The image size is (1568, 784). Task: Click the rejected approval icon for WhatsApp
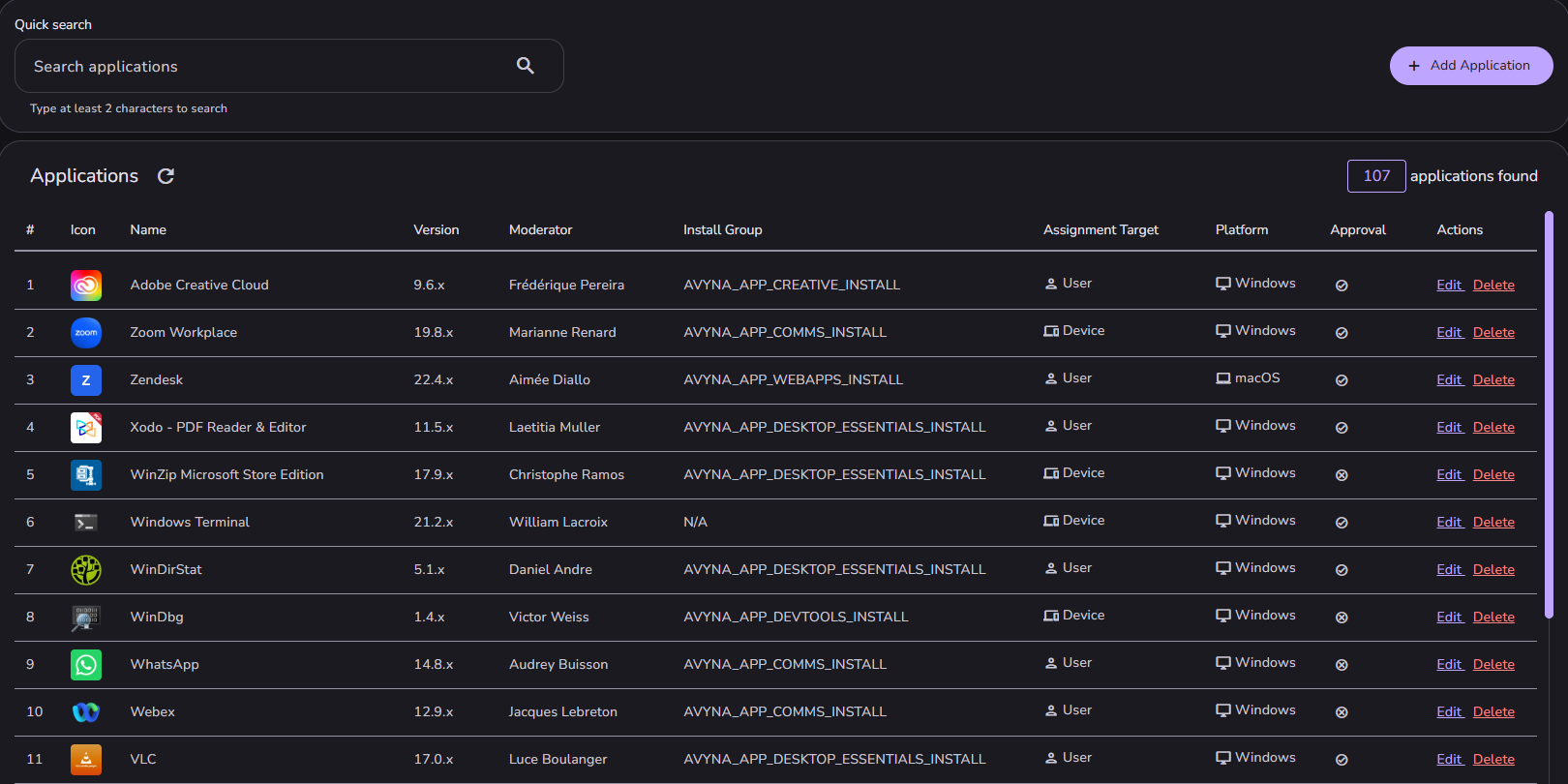tap(1342, 665)
